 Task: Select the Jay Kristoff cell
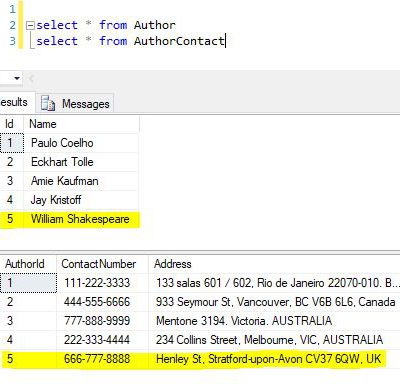pyautogui.click(x=81, y=200)
